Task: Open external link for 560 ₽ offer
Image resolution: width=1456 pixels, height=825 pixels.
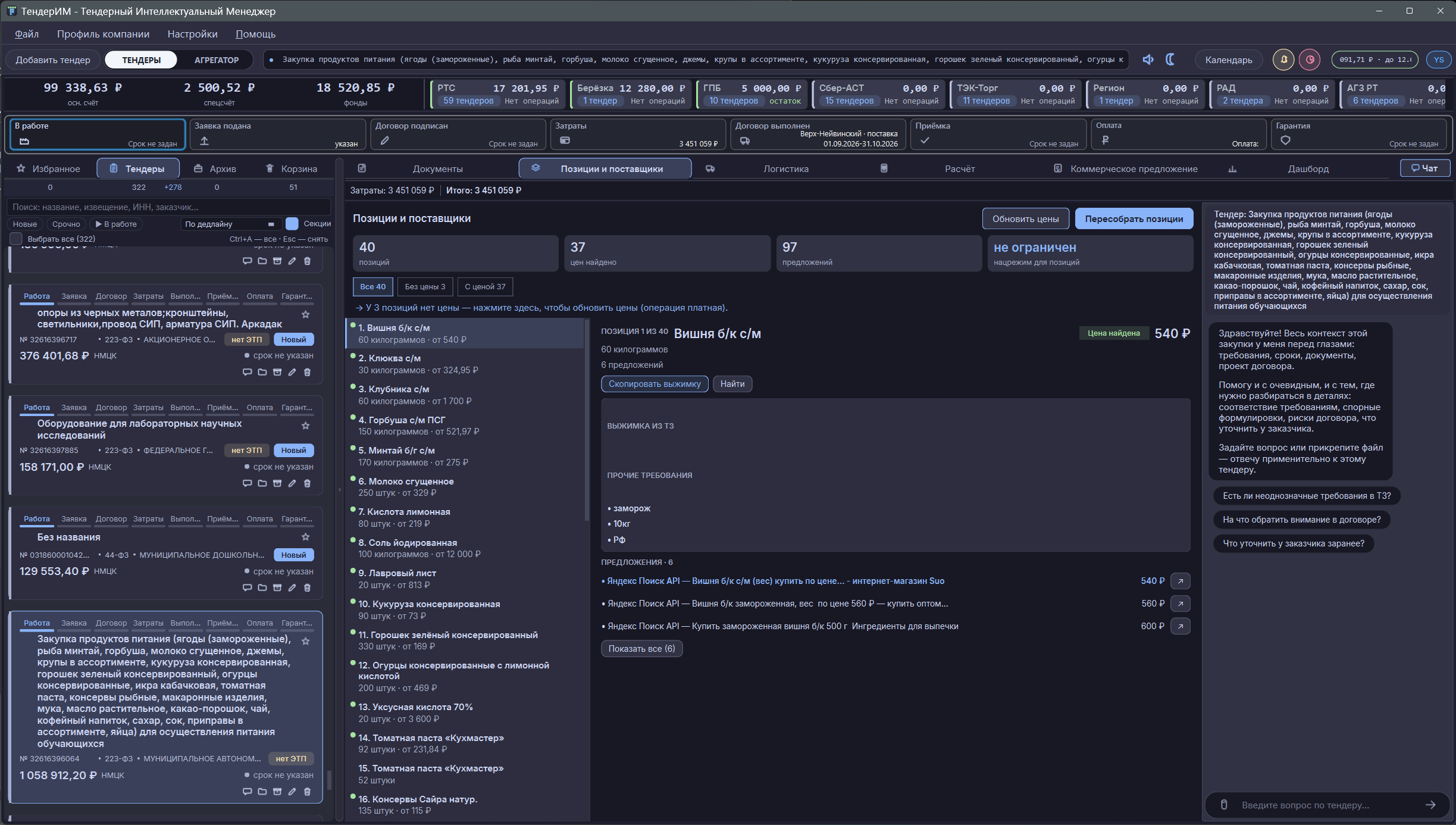Action: click(x=1180, y=604)
